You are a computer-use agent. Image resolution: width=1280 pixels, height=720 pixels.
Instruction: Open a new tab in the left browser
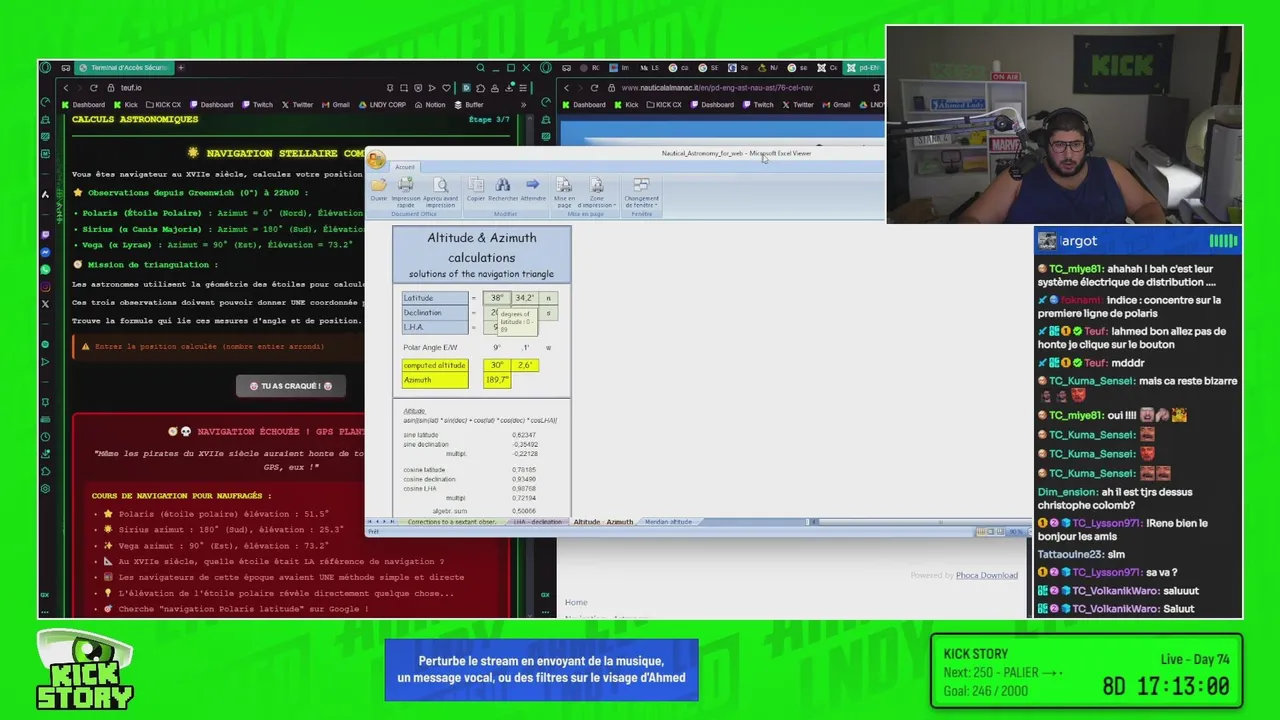tap(181, 68)
